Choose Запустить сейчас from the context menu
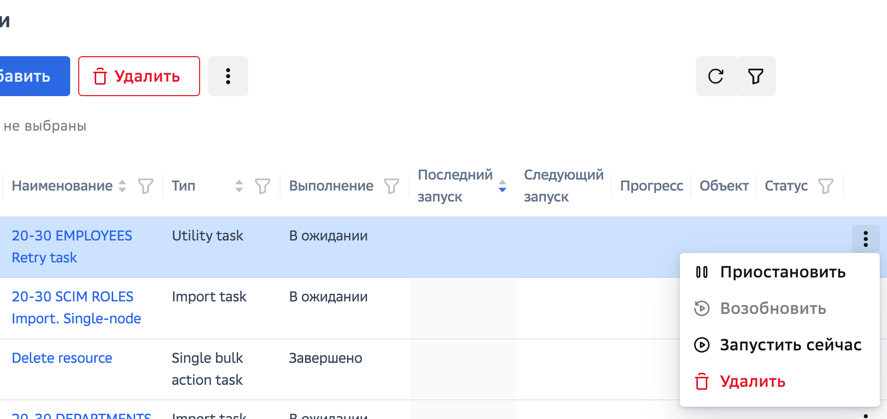Screen dimensions: 887x419 [x=780, y=345]
